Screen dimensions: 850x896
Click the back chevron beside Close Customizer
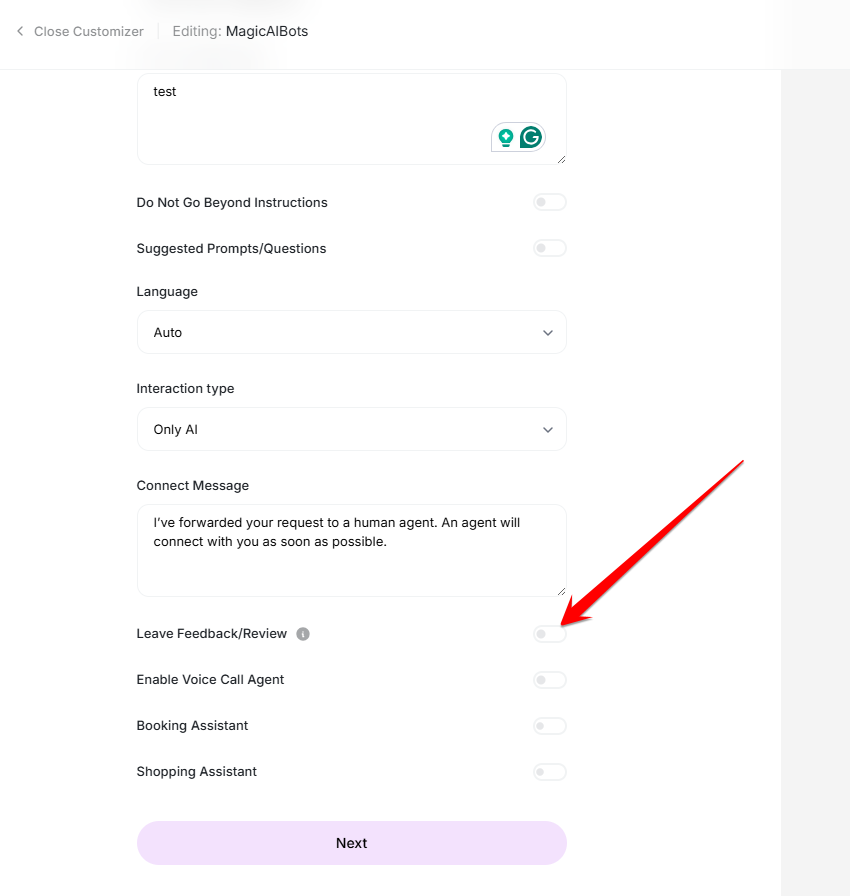19,31
